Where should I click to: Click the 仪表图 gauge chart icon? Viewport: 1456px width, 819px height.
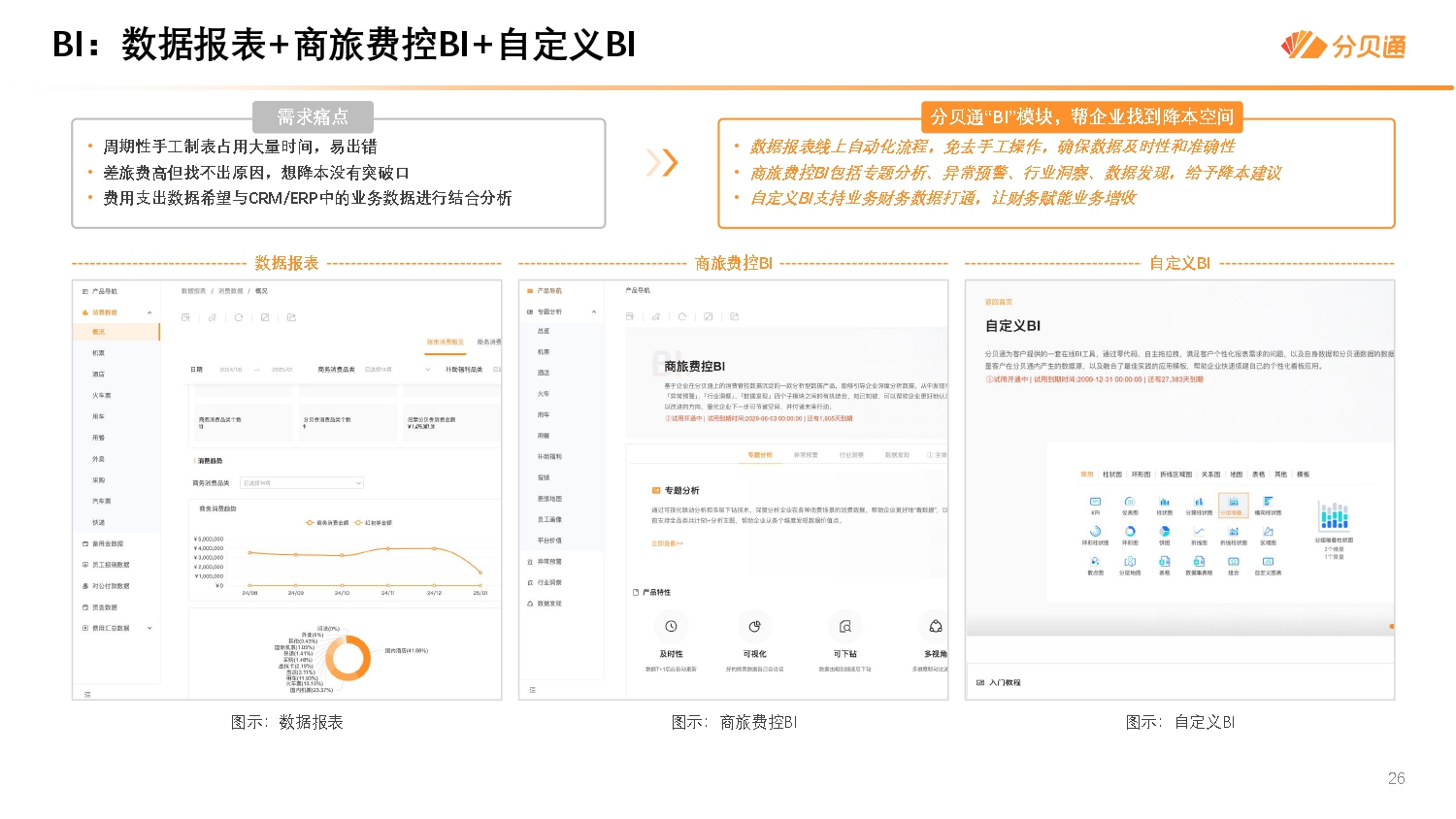(x=1130, y=502)
